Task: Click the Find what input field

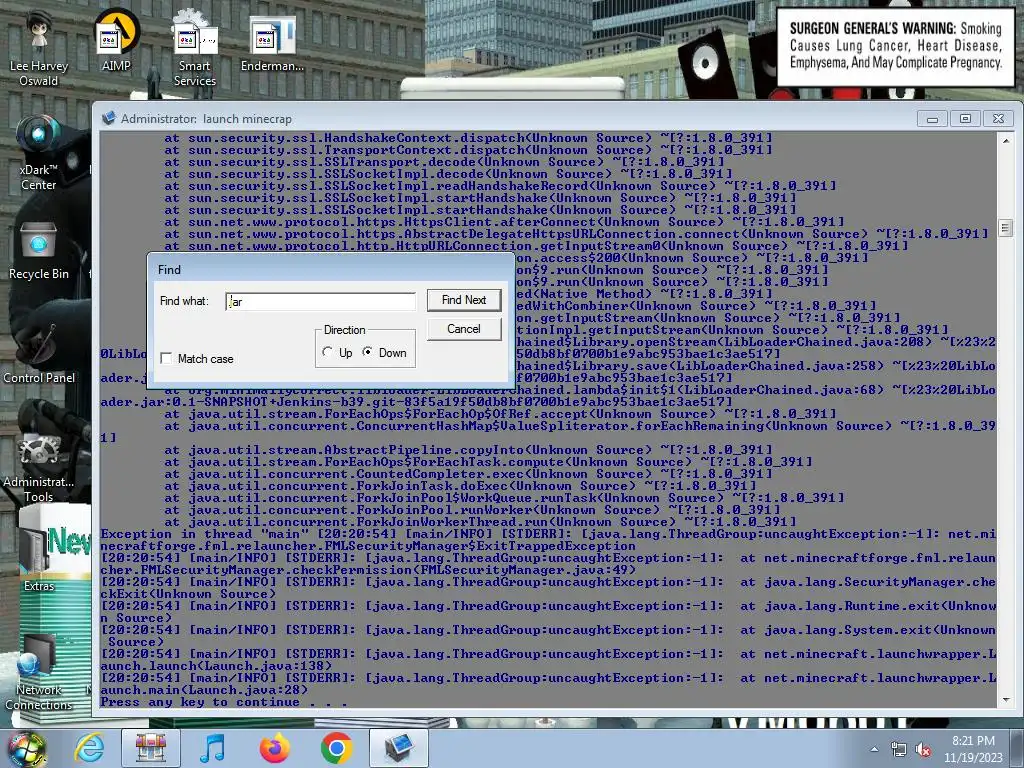Action: click(320, 301)
